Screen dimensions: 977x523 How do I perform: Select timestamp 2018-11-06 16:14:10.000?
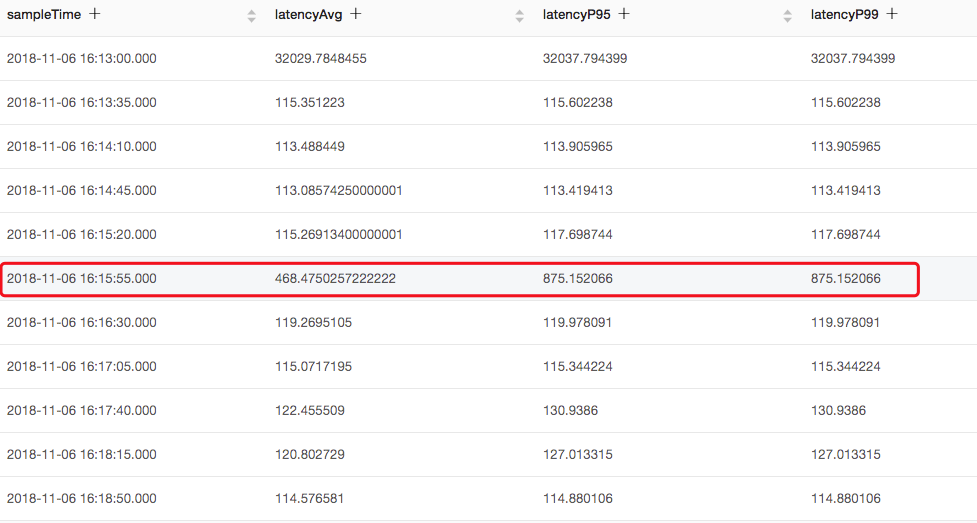[82, 146]
